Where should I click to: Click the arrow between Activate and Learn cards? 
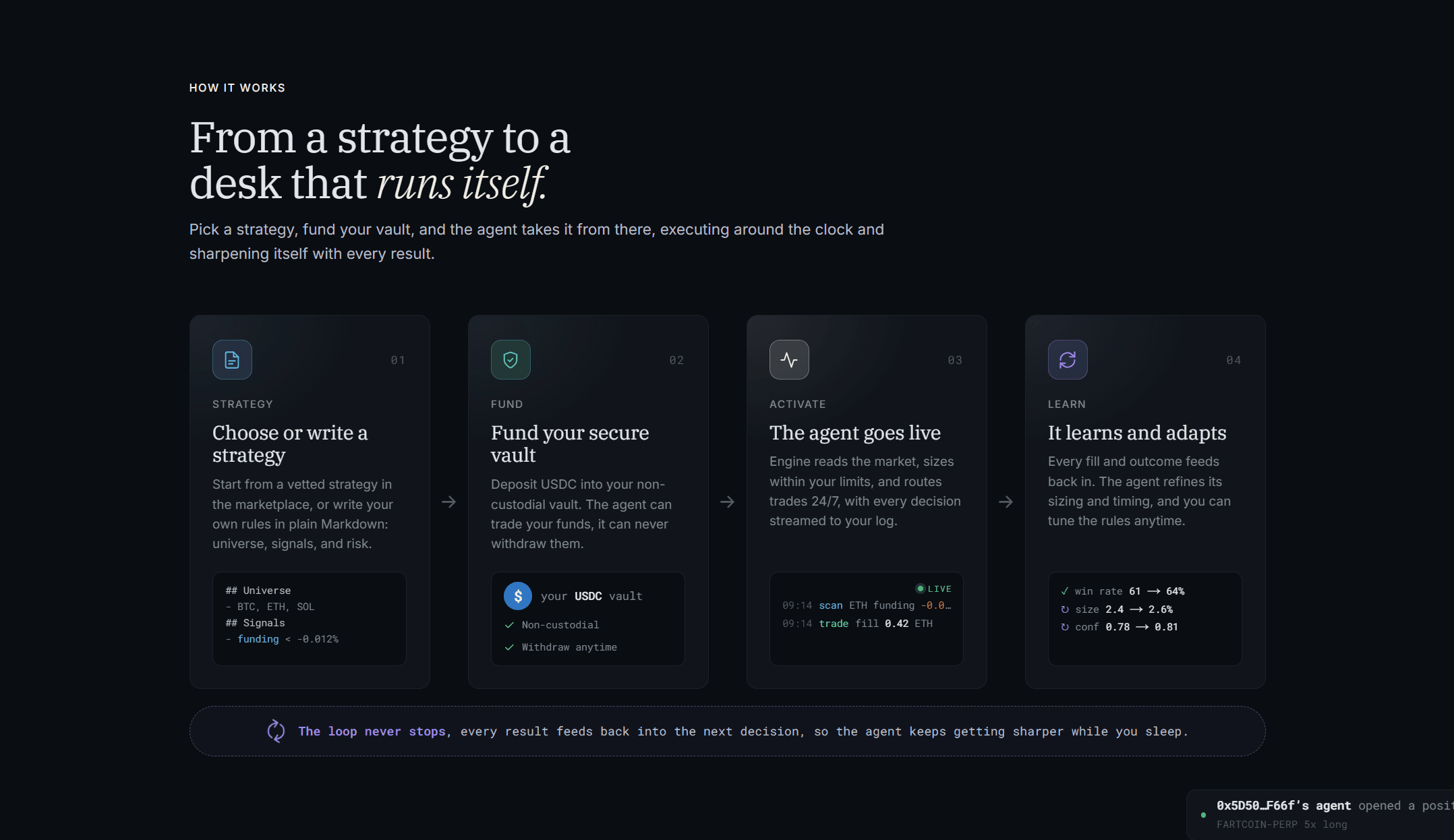coord(1006,502)
